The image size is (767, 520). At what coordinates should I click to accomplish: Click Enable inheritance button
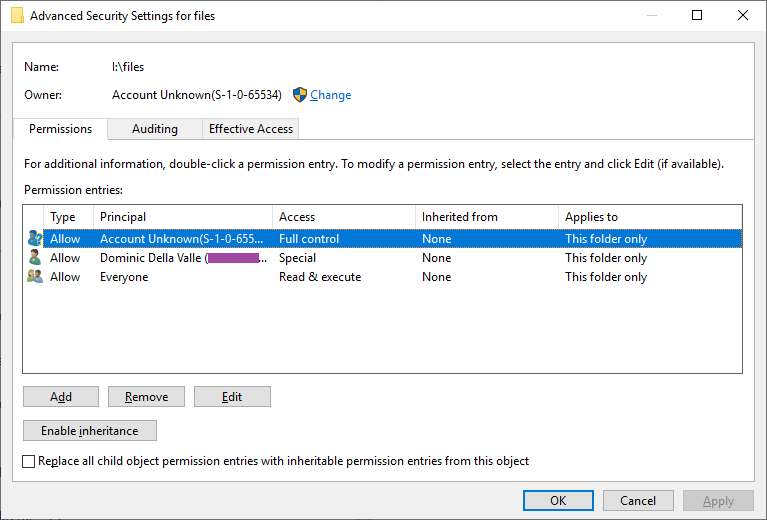coord(90,430)
